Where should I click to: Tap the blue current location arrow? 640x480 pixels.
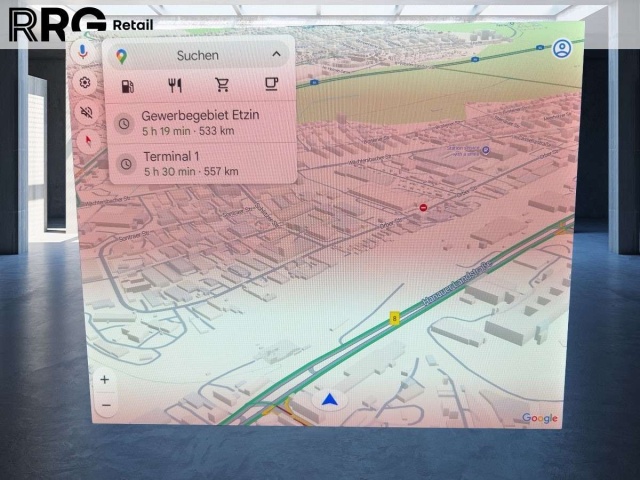[x=331, y=401]
